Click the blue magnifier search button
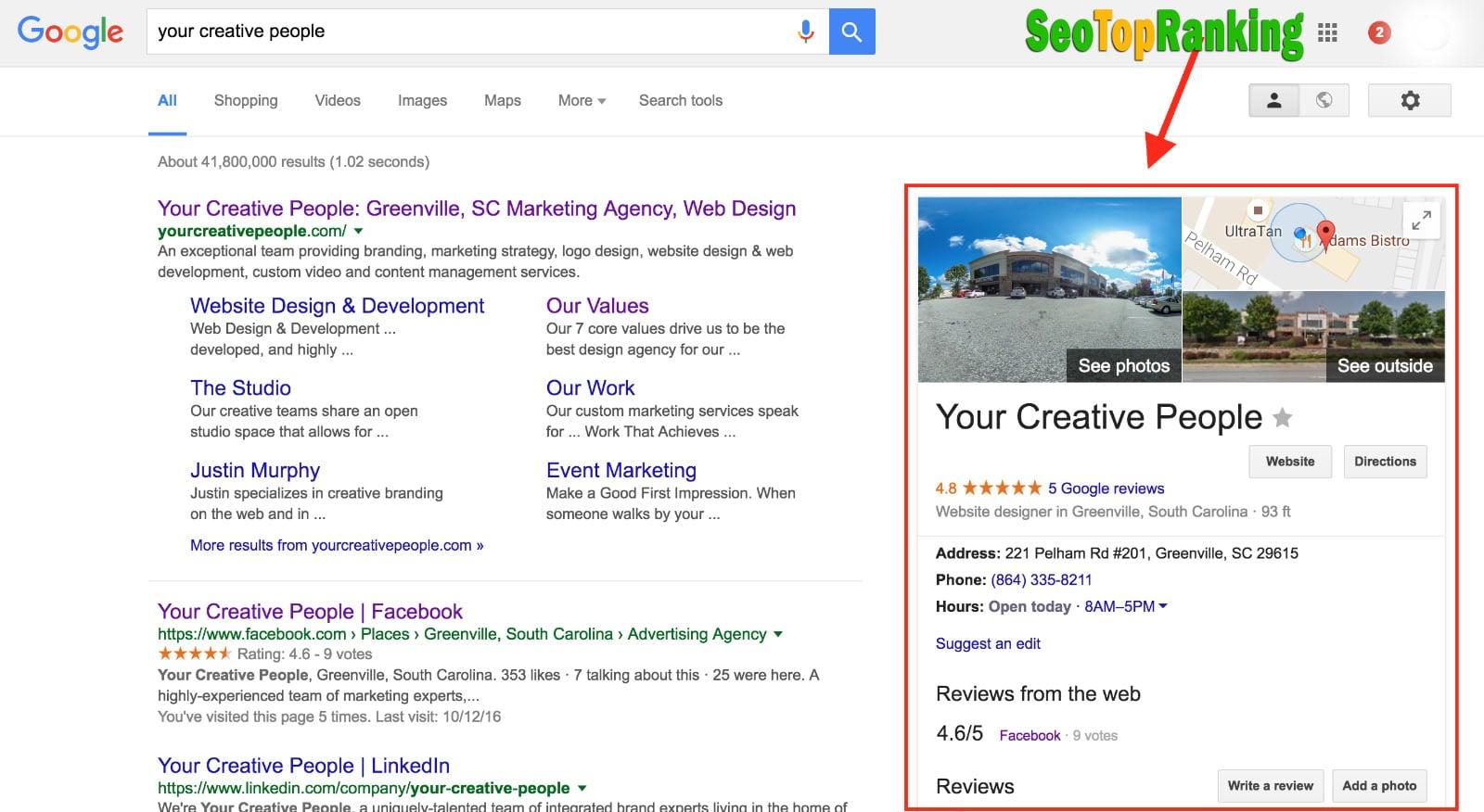This screenshot has height=812, width=1484. click(851, 31)
